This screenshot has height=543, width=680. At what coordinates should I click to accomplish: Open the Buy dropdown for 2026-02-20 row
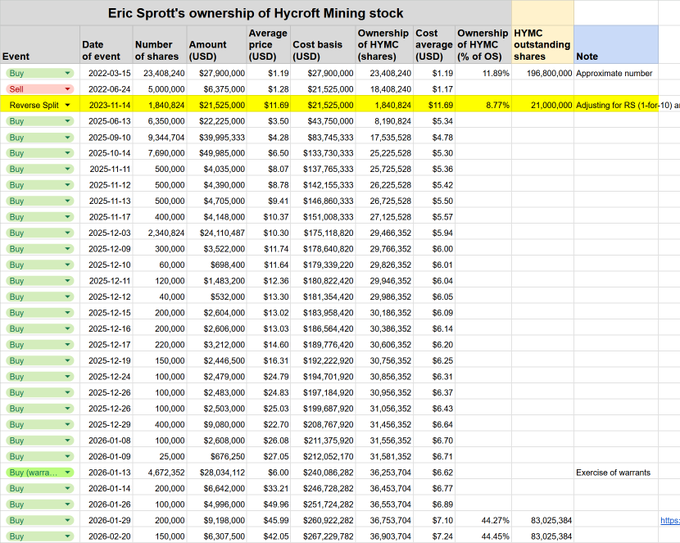40,536
